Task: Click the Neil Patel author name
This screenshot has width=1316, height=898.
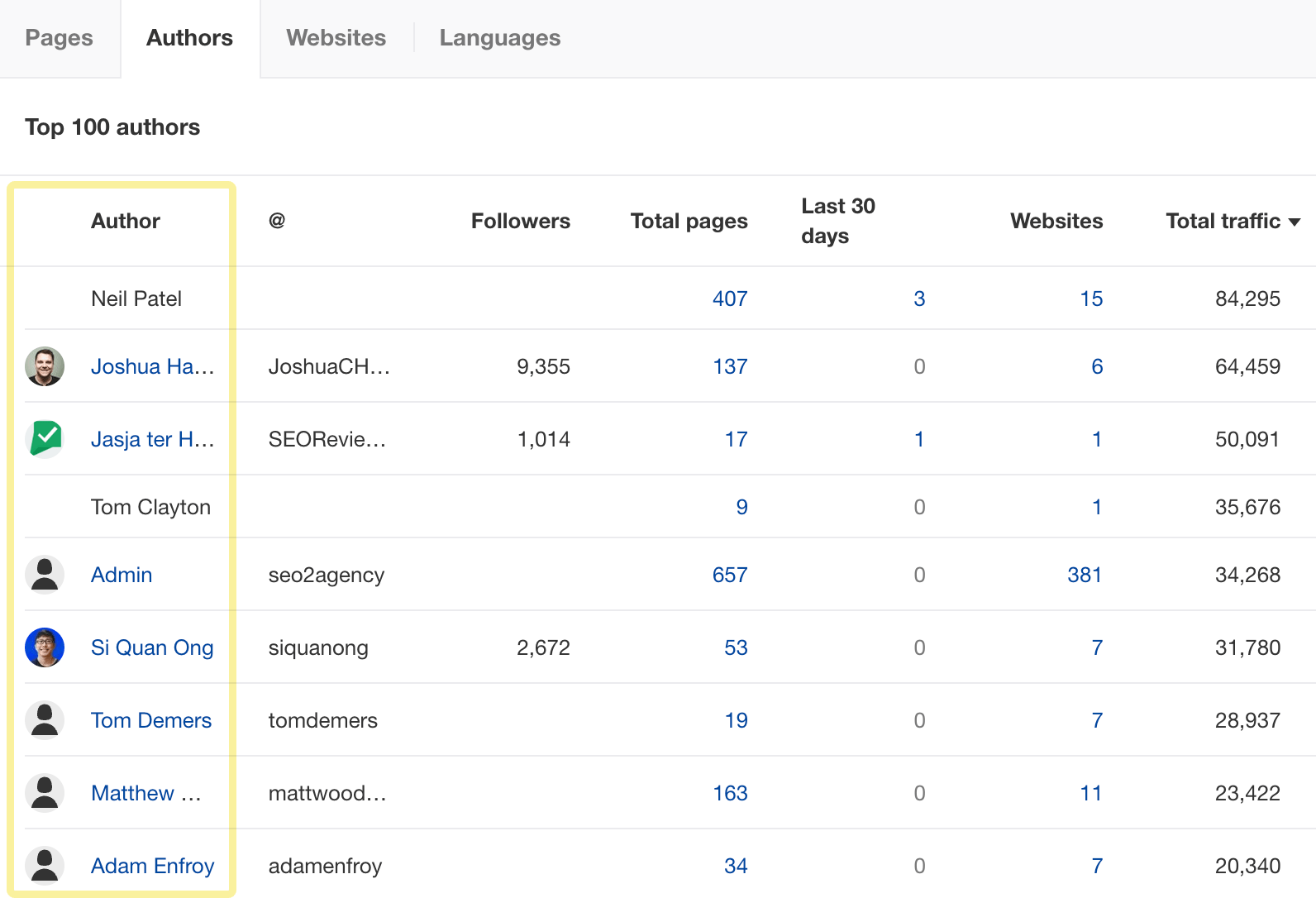Action: click(136, 299)
